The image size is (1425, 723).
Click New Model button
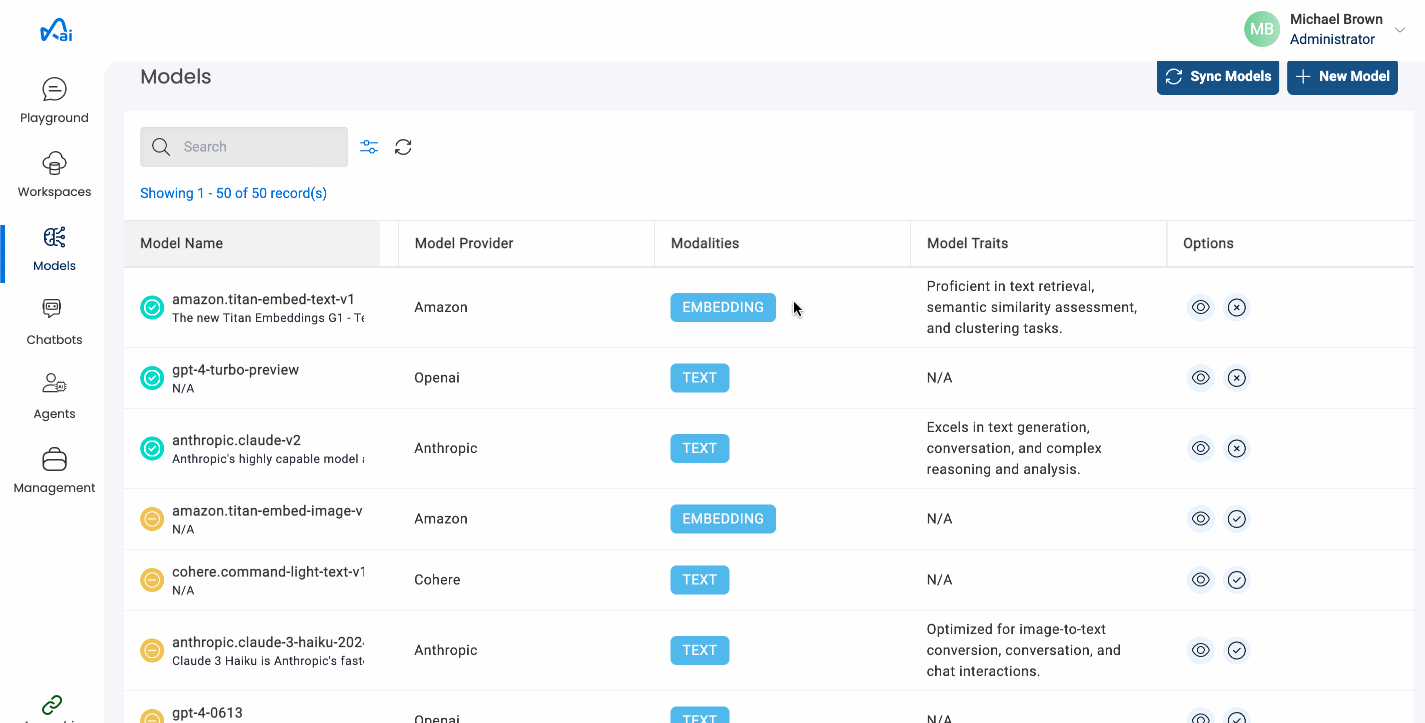[x=1342, y=76]
